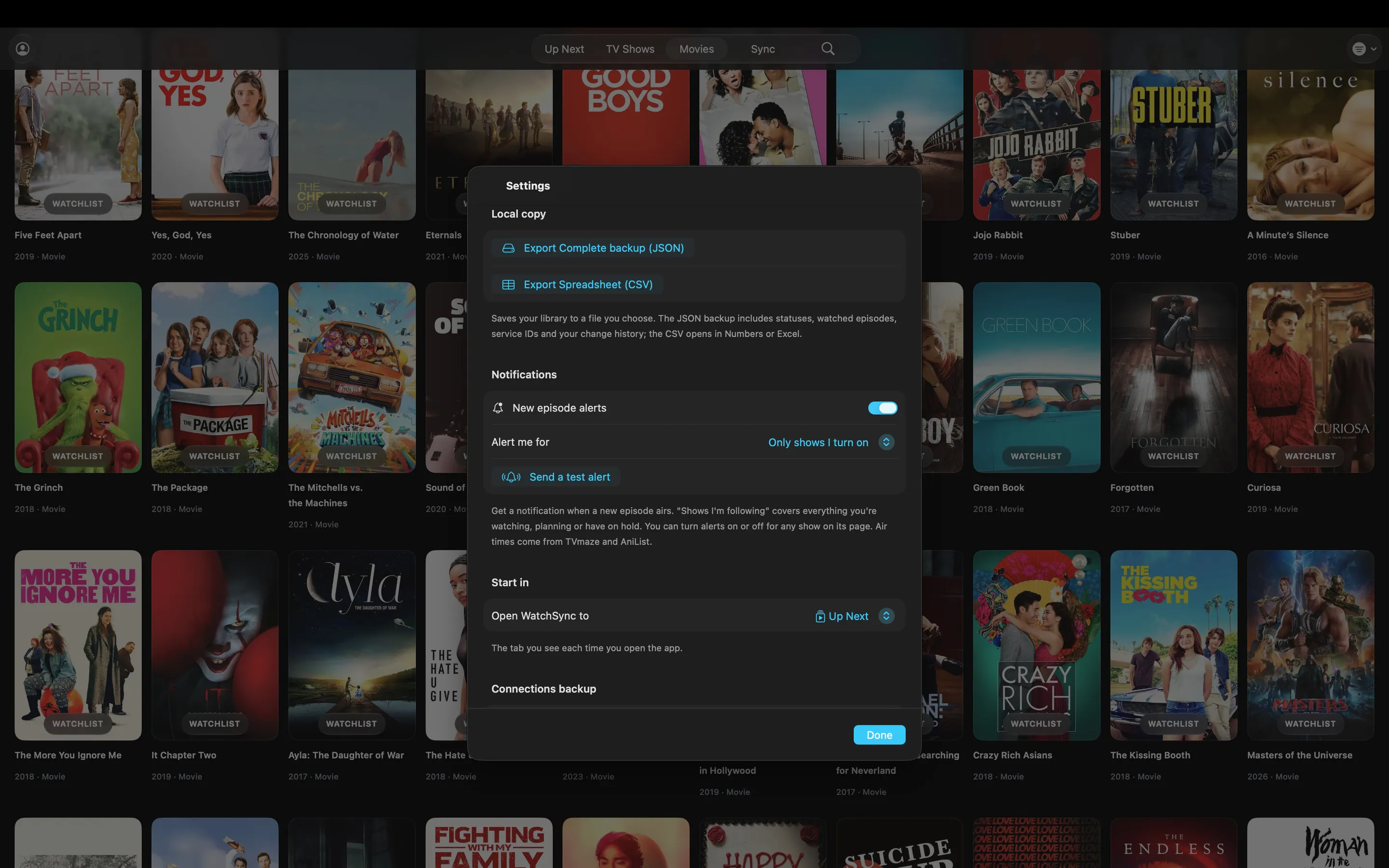Open the Five Feet Apart poster
This screenshot has width=1389, height=868.
[78, 145]
